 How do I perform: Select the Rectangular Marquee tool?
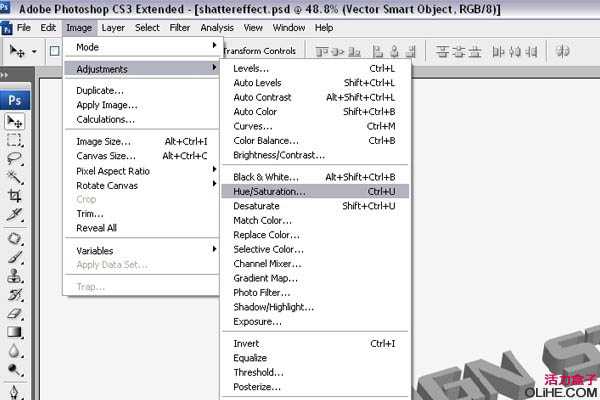coord(14,140)
